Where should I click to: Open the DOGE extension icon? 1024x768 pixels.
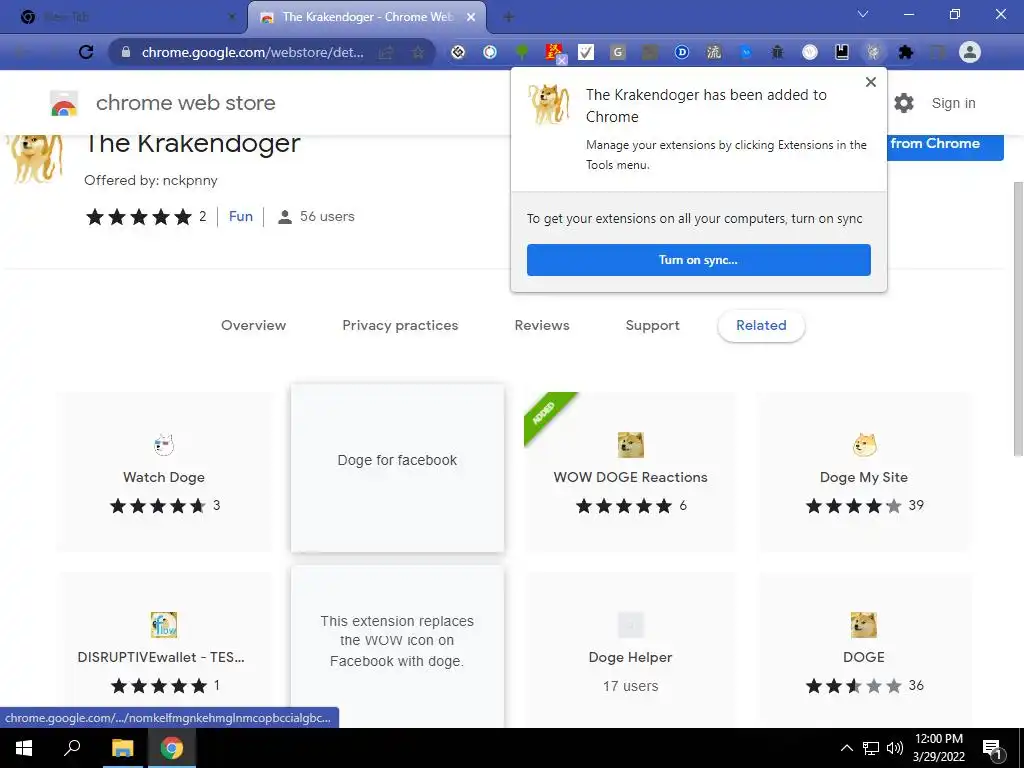(864, 625)
